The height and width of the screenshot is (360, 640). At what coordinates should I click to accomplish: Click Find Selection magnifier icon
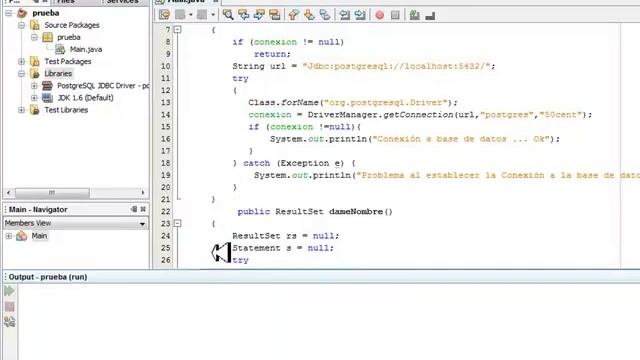[228, 15]
